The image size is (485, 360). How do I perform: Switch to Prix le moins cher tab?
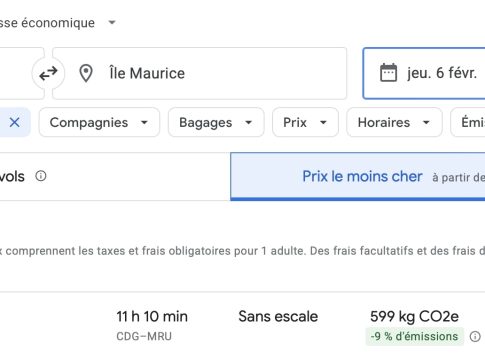[x=358, y=176]
